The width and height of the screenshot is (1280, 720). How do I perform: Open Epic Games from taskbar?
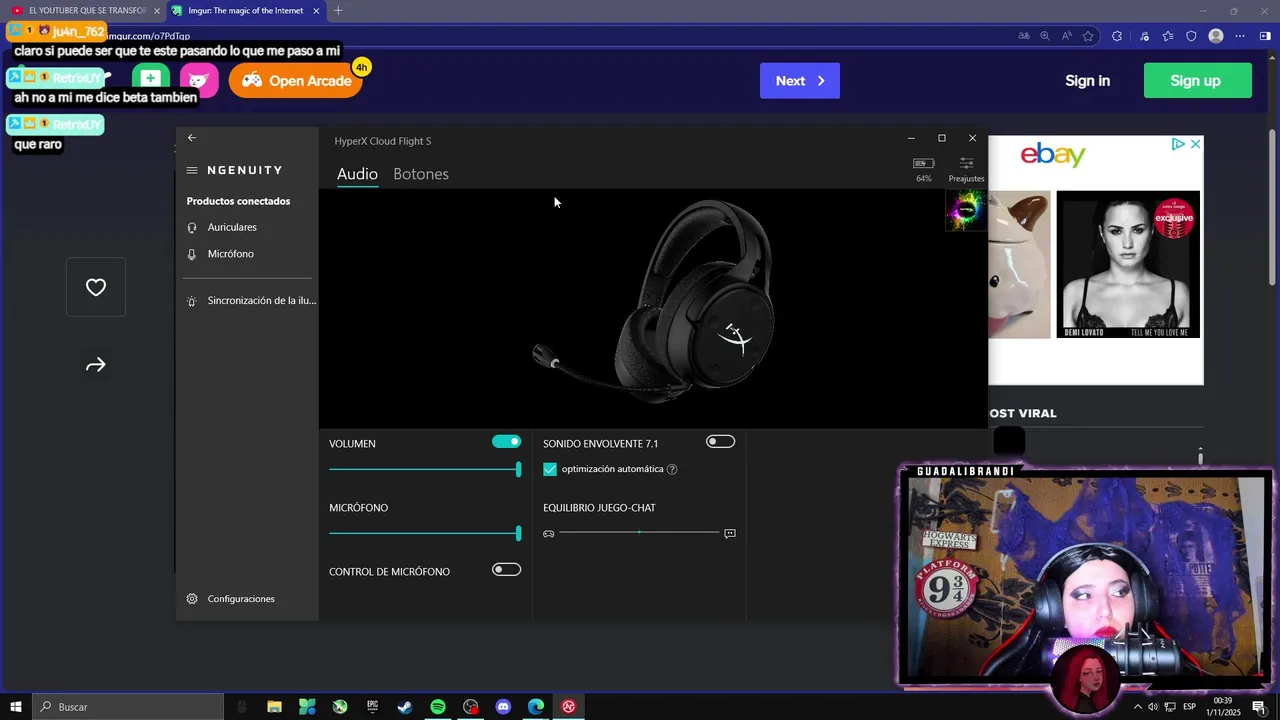point(372,707)
